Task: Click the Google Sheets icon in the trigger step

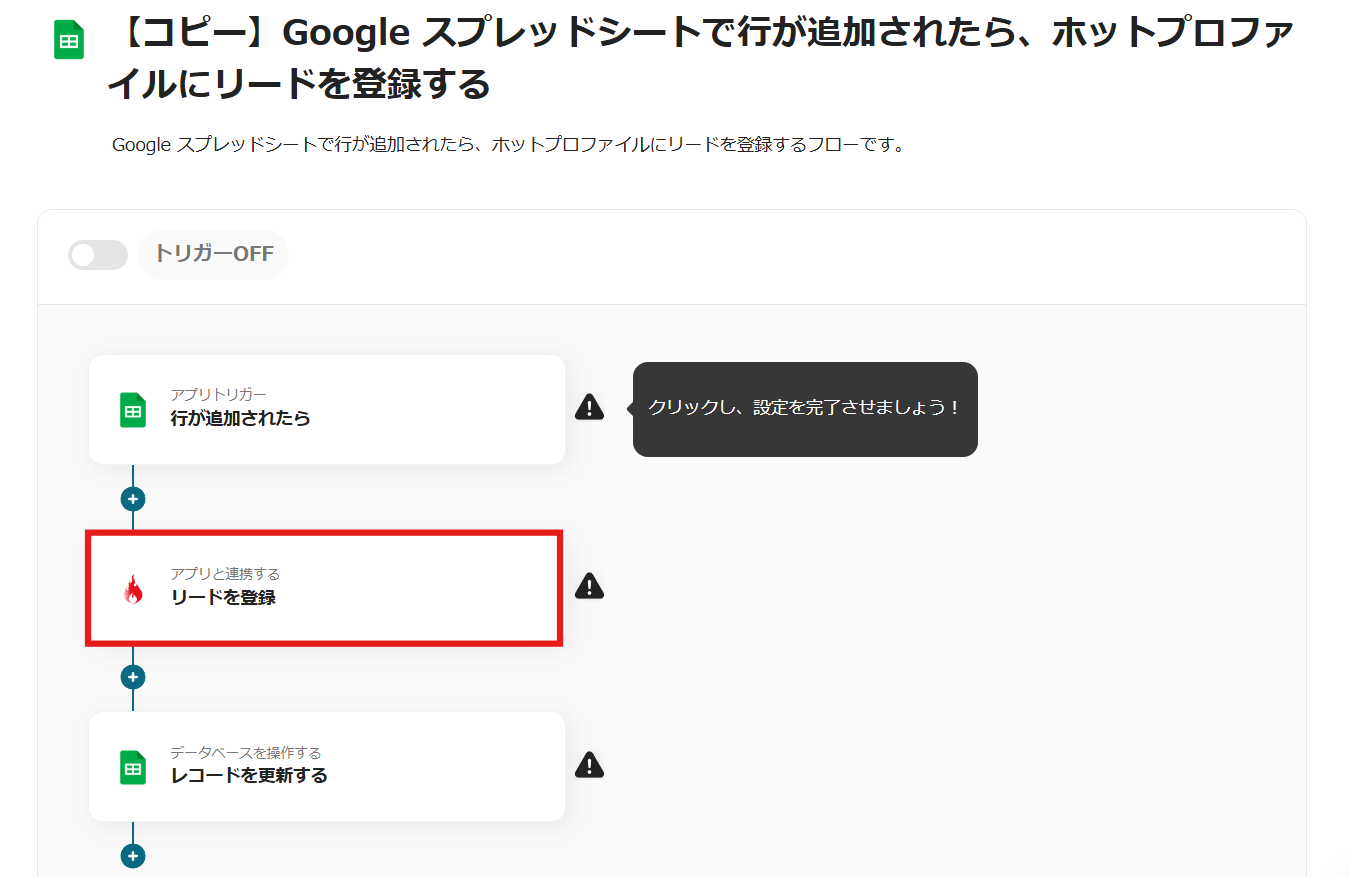Action: click(133, 410)
